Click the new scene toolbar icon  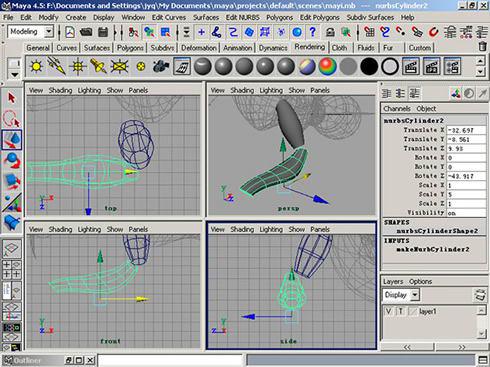pos(70,32)
